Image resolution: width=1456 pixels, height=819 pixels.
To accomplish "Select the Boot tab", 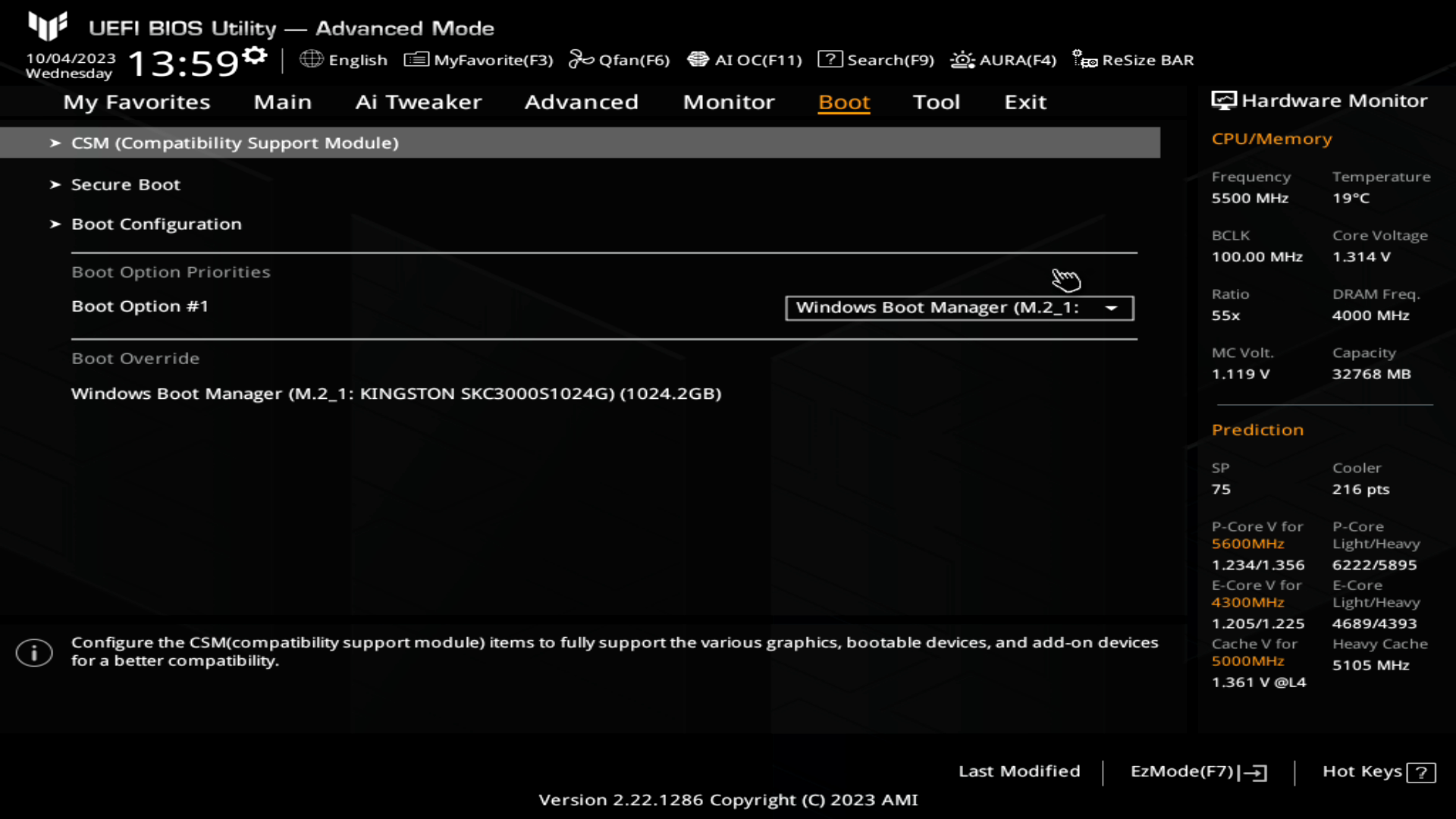I will (x=844, y=102).
